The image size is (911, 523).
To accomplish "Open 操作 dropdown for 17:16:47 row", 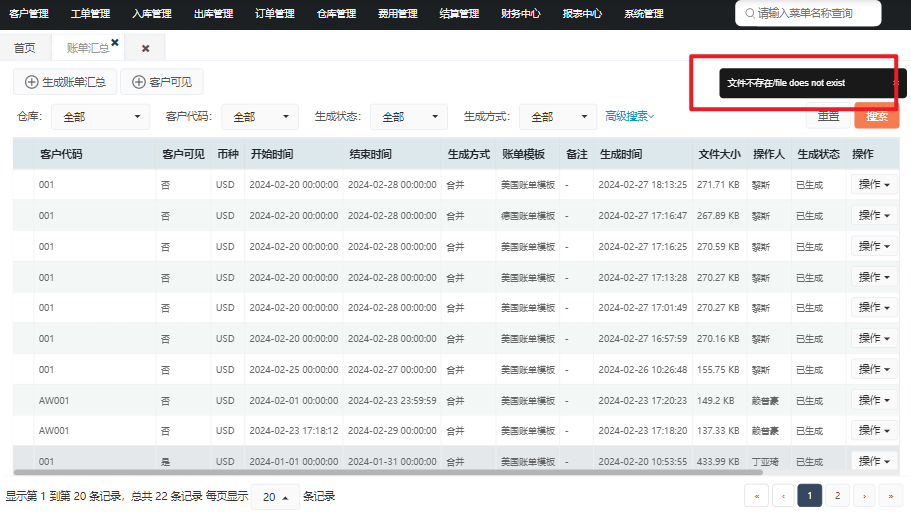I will click(x=874, y=215).
